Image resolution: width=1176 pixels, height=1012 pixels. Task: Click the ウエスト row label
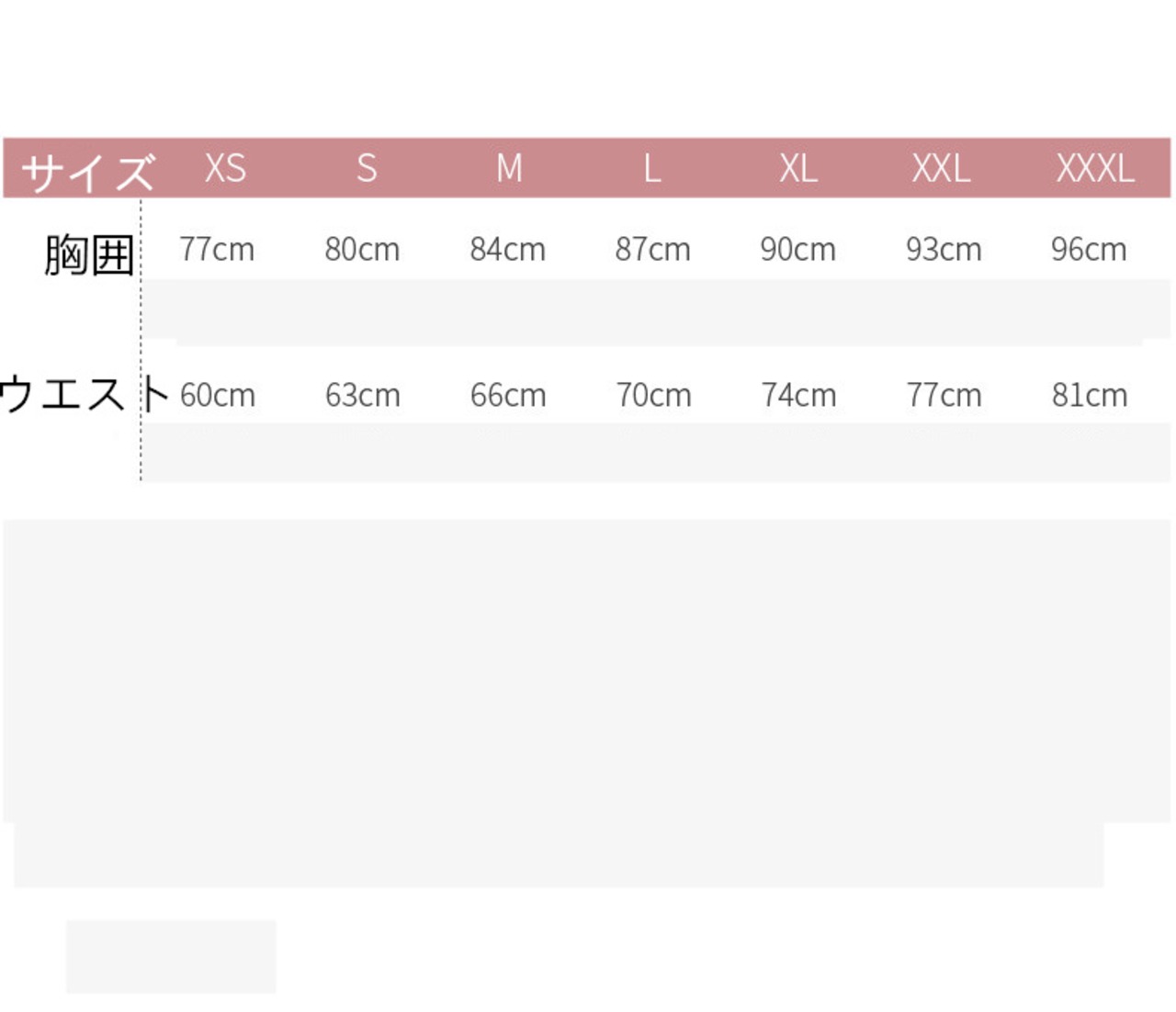(85, 395)
